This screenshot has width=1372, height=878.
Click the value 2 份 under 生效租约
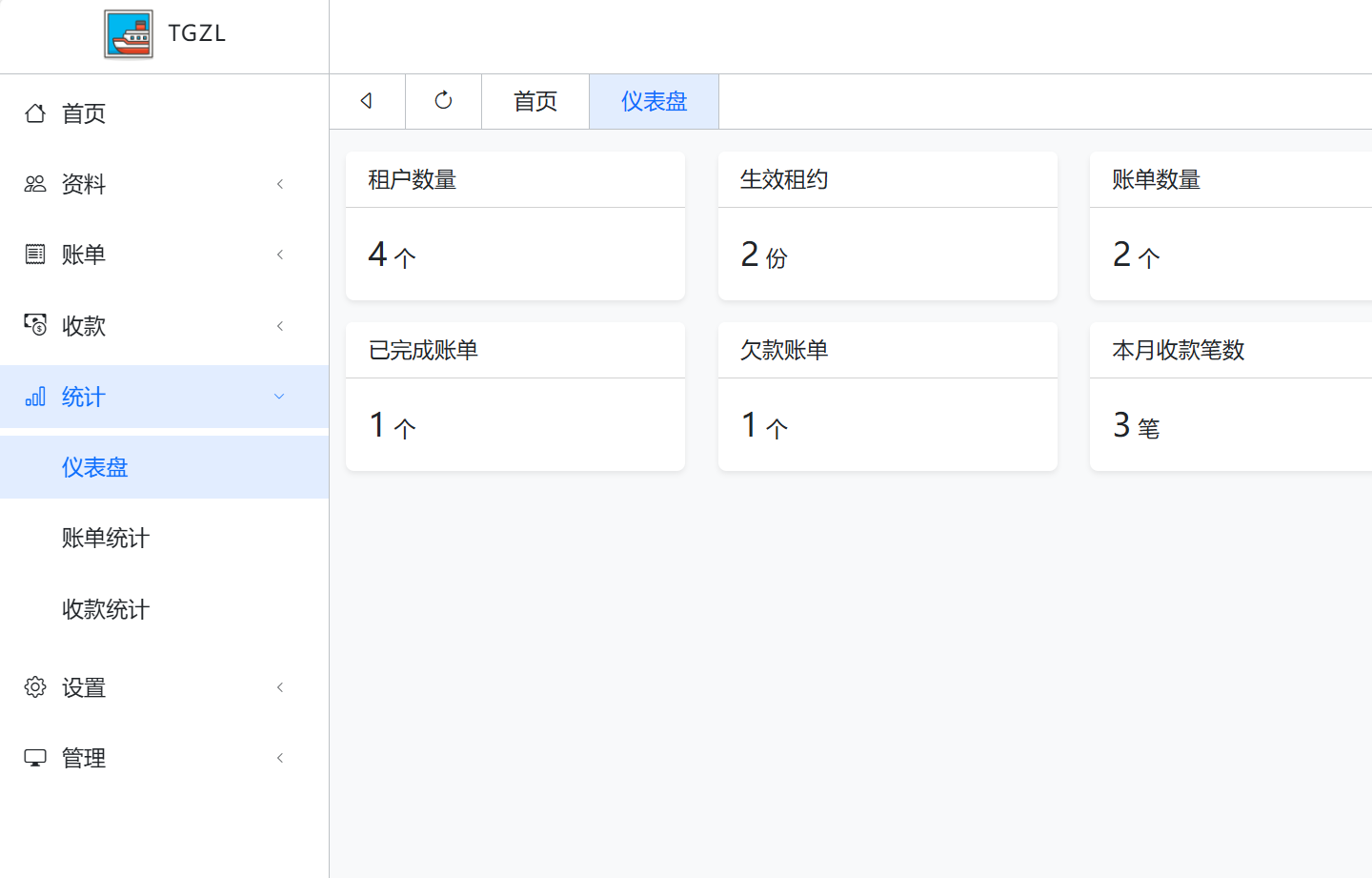764,255
